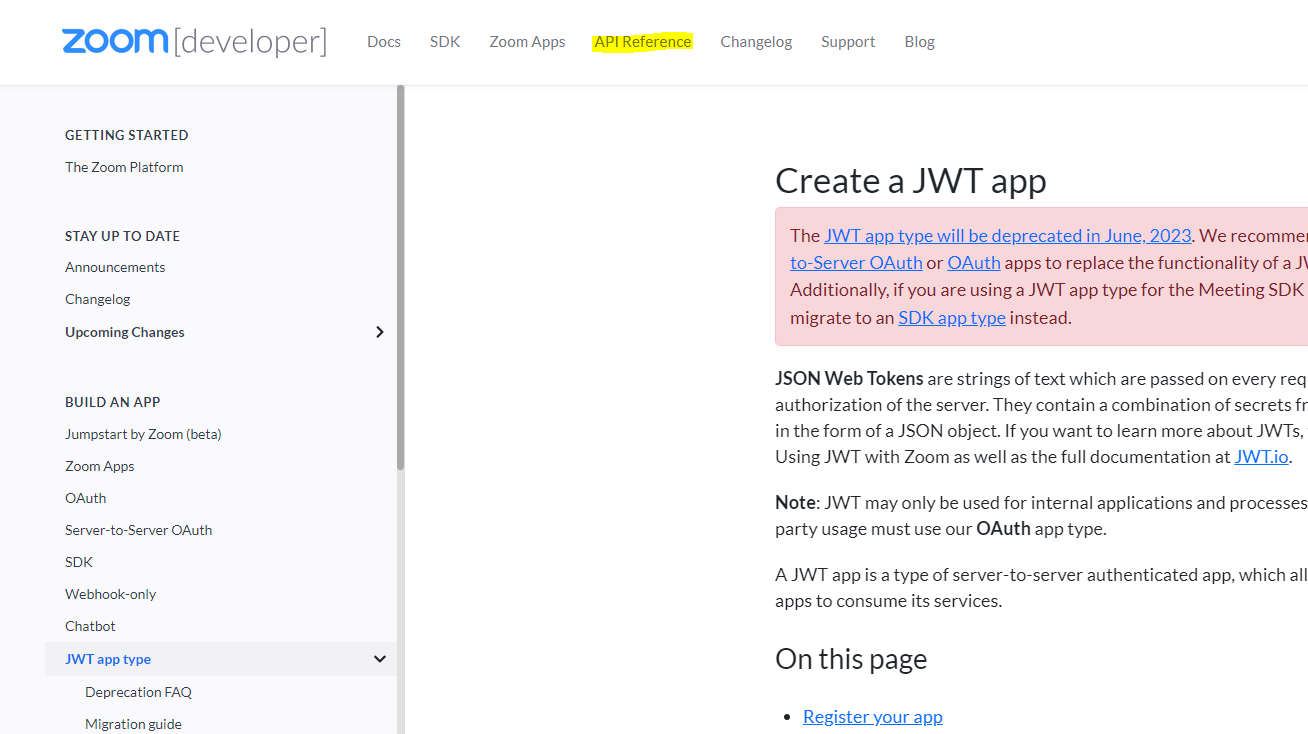Viewport: 1308px width, 734px height.
Task: Click the 'On this page' heading
Action: (851, 659)
